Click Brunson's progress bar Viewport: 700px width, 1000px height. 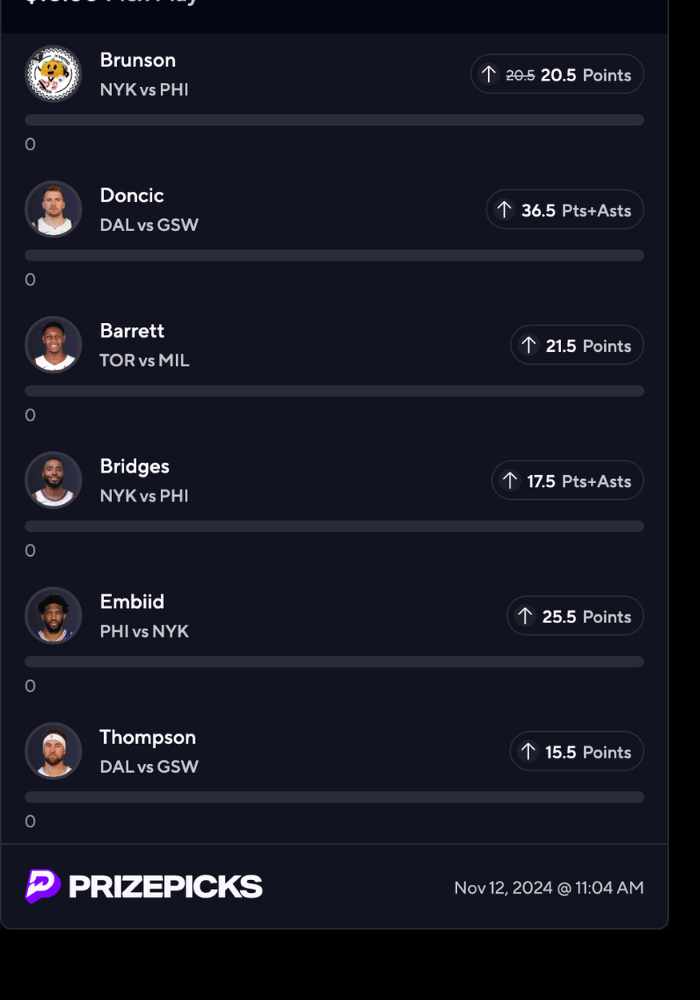[x=334, y=120]
